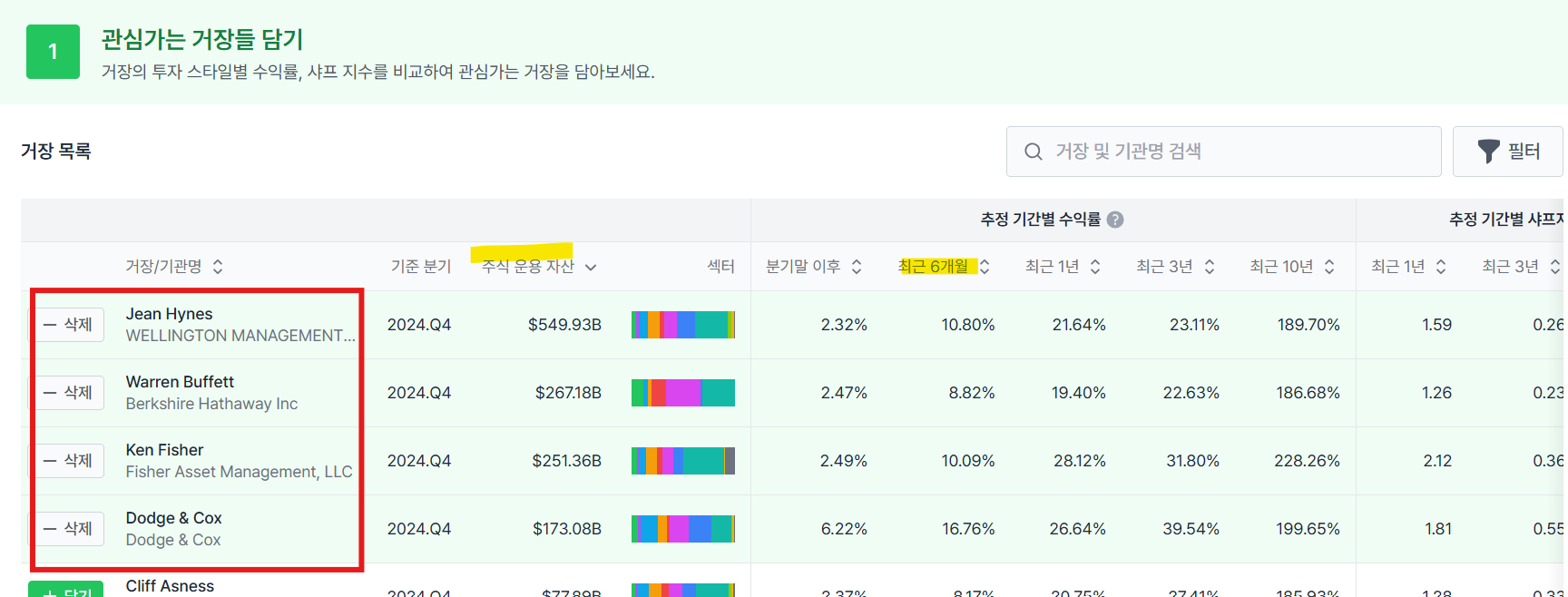
Task: Open Cliff Asness investor name
Action: [x=170, y=586]
